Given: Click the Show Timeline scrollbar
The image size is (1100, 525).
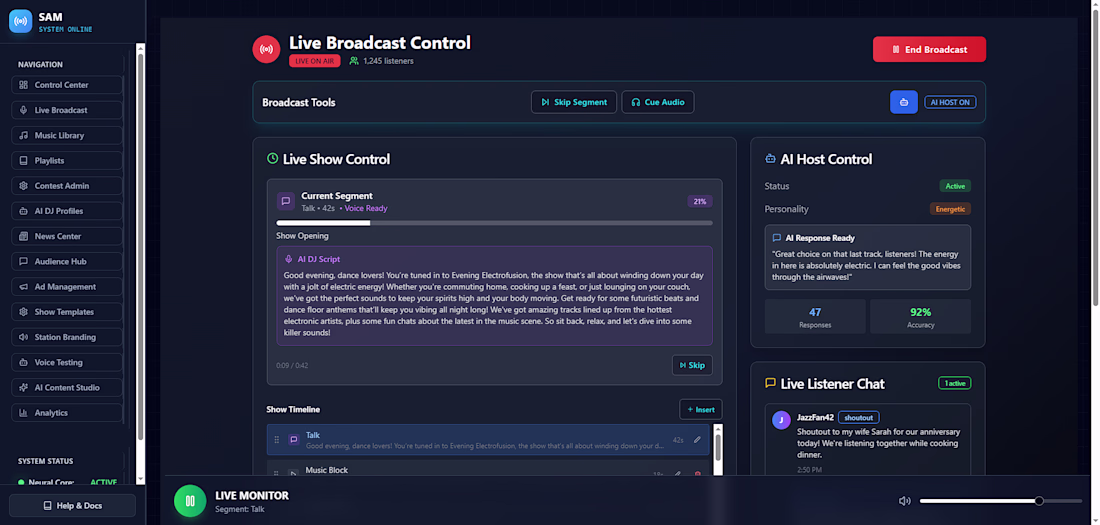Looking at the screenshot, I should click(718, 448).
